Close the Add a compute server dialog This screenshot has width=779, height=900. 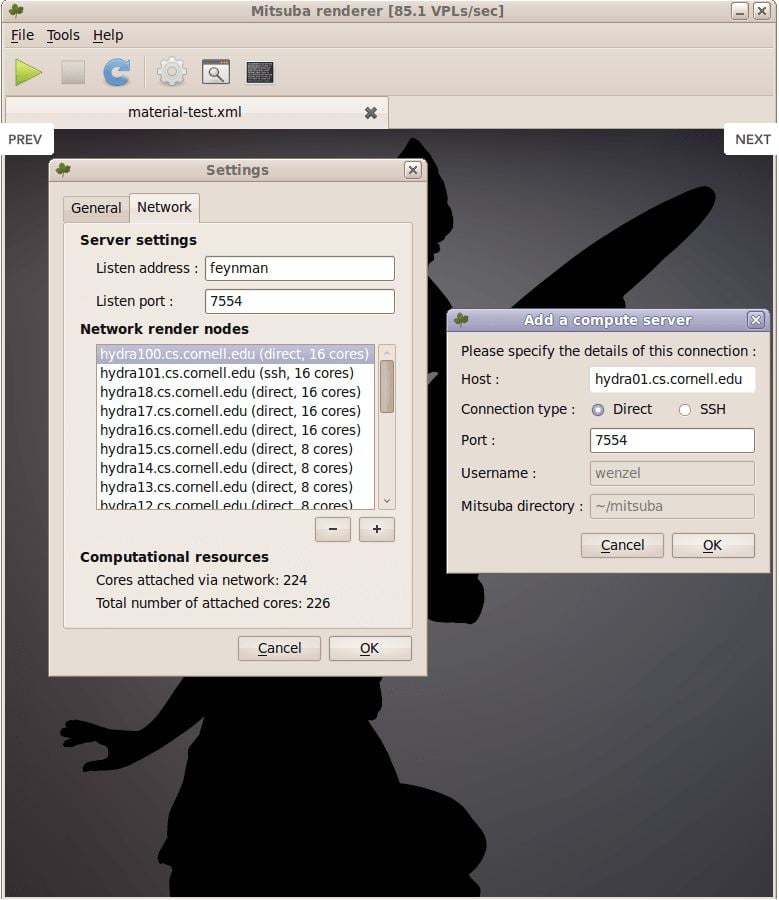(x=755, y=320)
